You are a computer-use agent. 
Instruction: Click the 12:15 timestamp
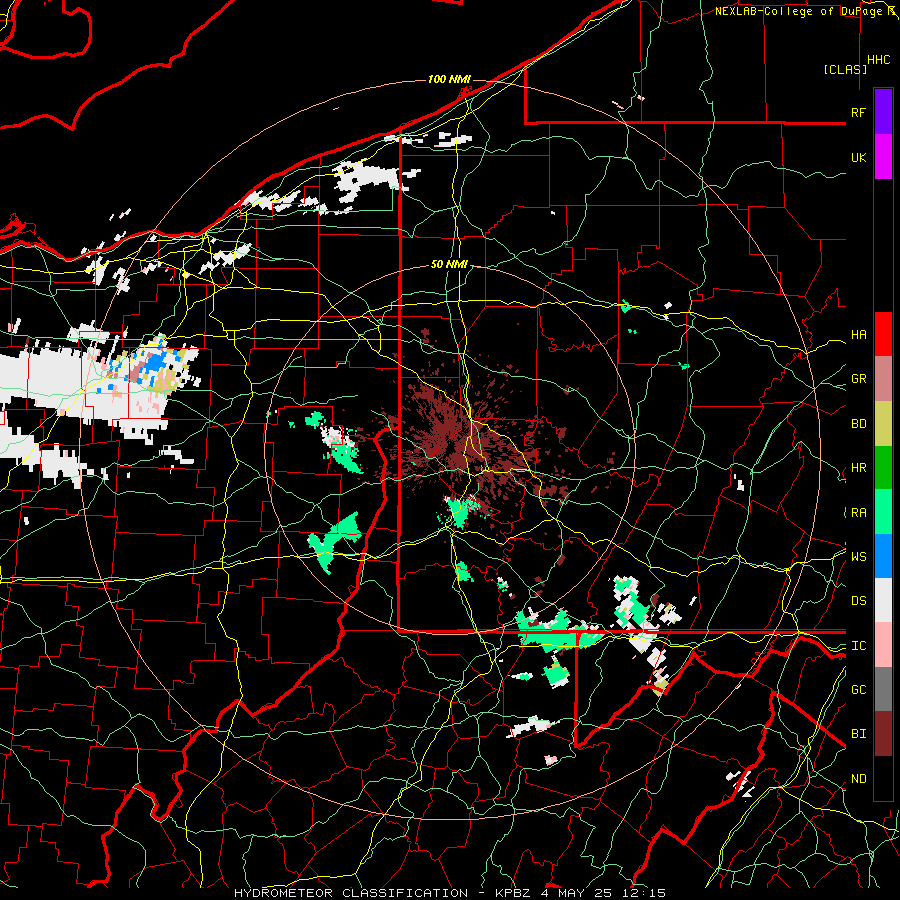point(646,893)
